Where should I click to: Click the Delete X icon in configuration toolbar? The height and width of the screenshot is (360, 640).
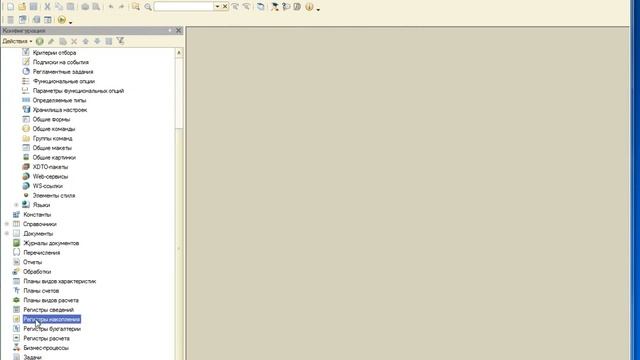(74, 41)
